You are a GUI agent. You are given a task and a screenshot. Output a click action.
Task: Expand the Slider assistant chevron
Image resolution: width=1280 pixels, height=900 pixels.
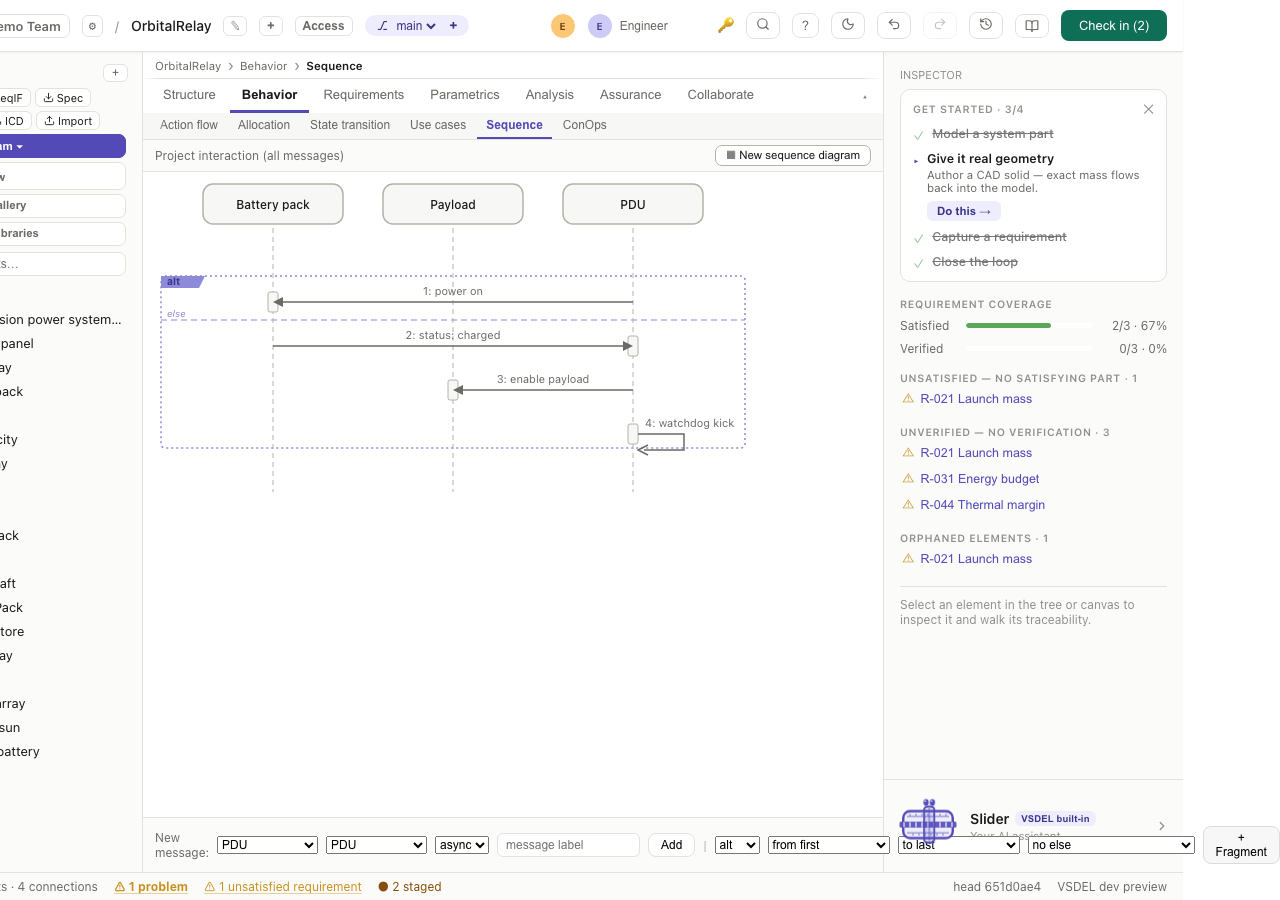click(1162, 826)
